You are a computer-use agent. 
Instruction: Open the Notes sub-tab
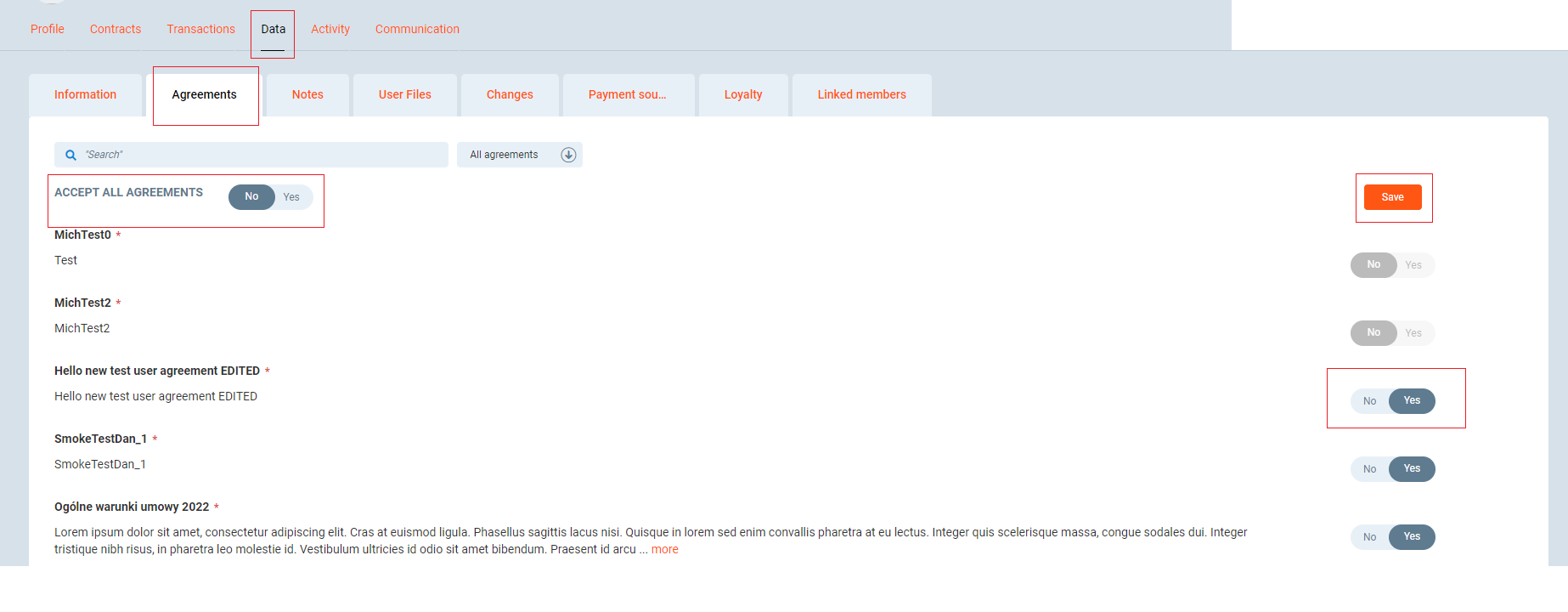[307, 95]
